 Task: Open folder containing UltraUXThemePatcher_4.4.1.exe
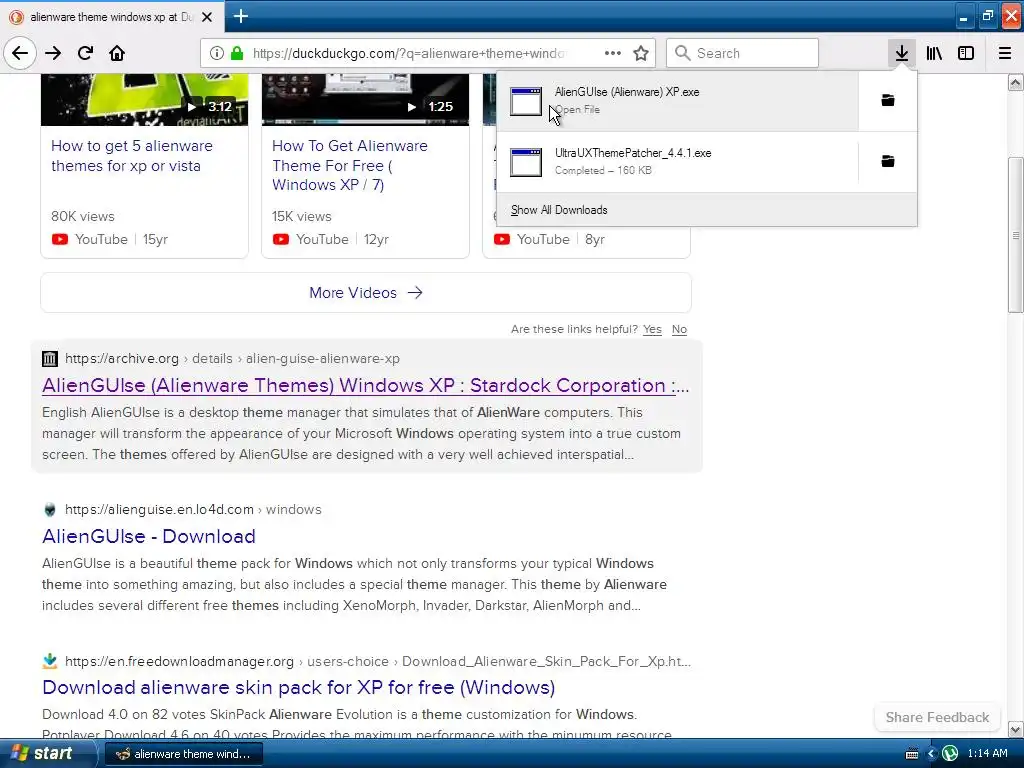tap(888, 161)
